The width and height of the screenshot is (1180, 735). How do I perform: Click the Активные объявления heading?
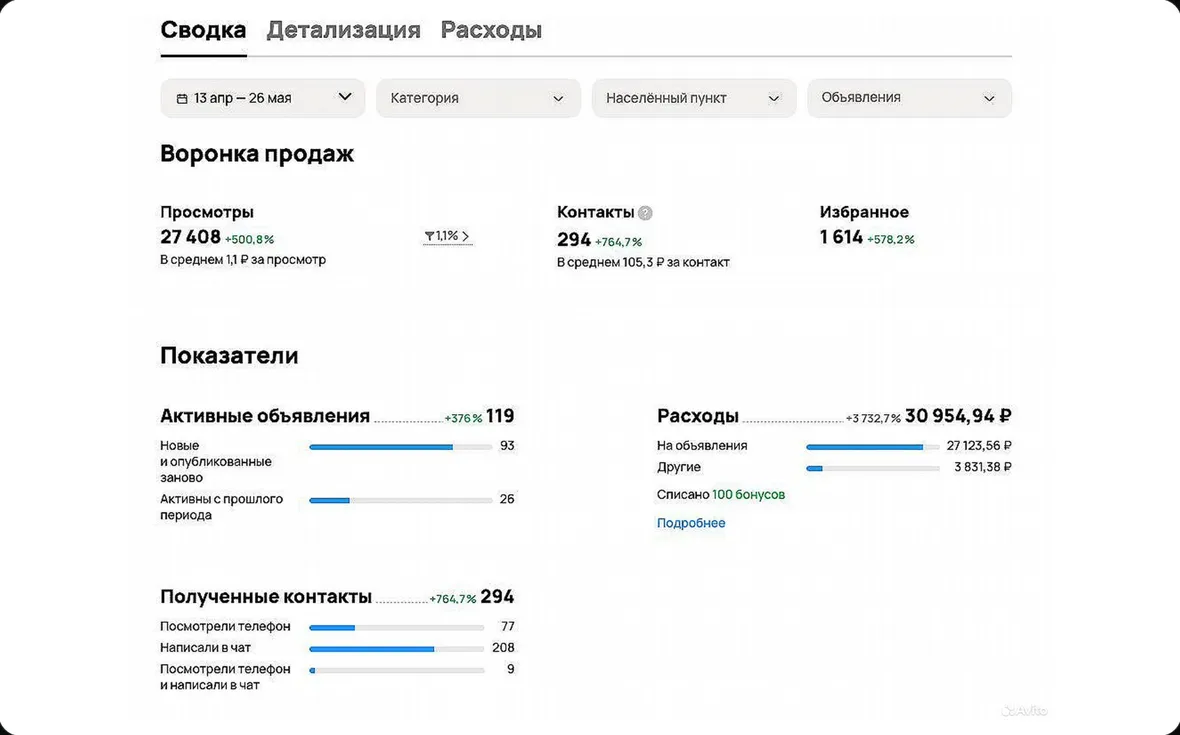[265, 416]
